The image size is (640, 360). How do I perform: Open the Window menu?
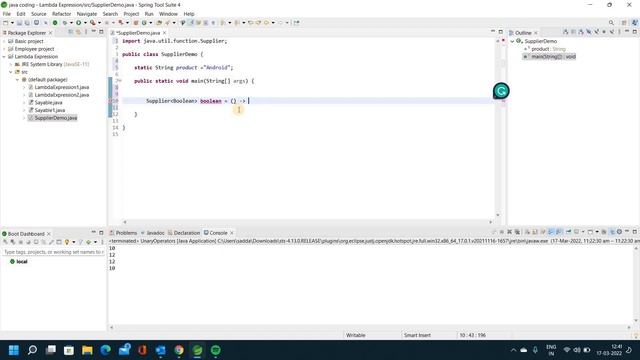point(168,14)
